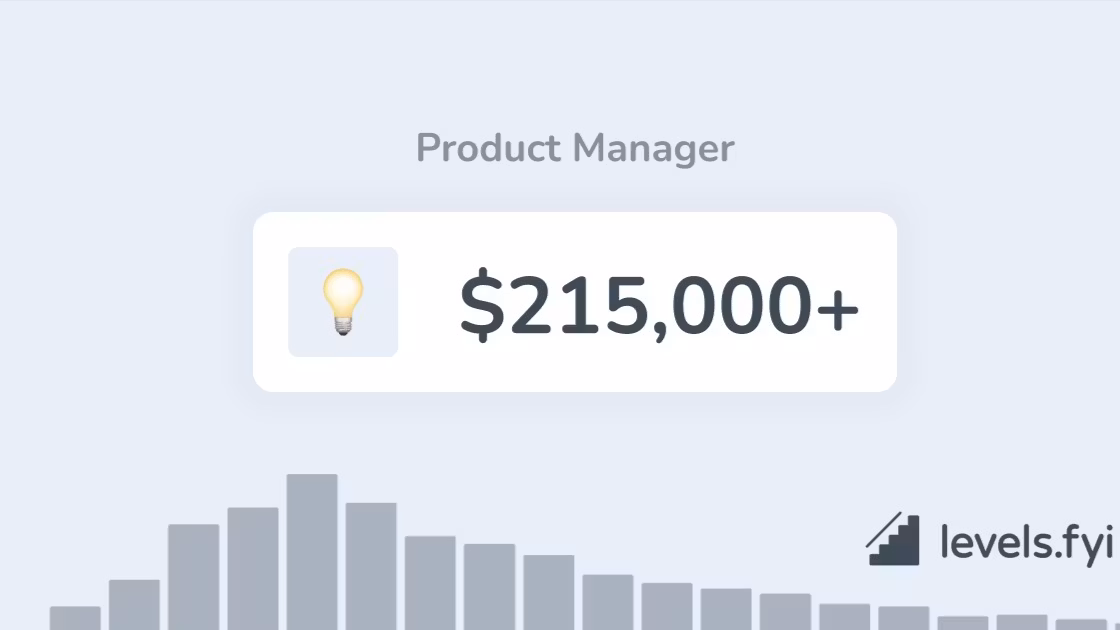Image resolution: width=1120 pixels, height=630 pixels.
Task: Choose the fourteenth histogram bar from left
Action: [x=844, y=616]
